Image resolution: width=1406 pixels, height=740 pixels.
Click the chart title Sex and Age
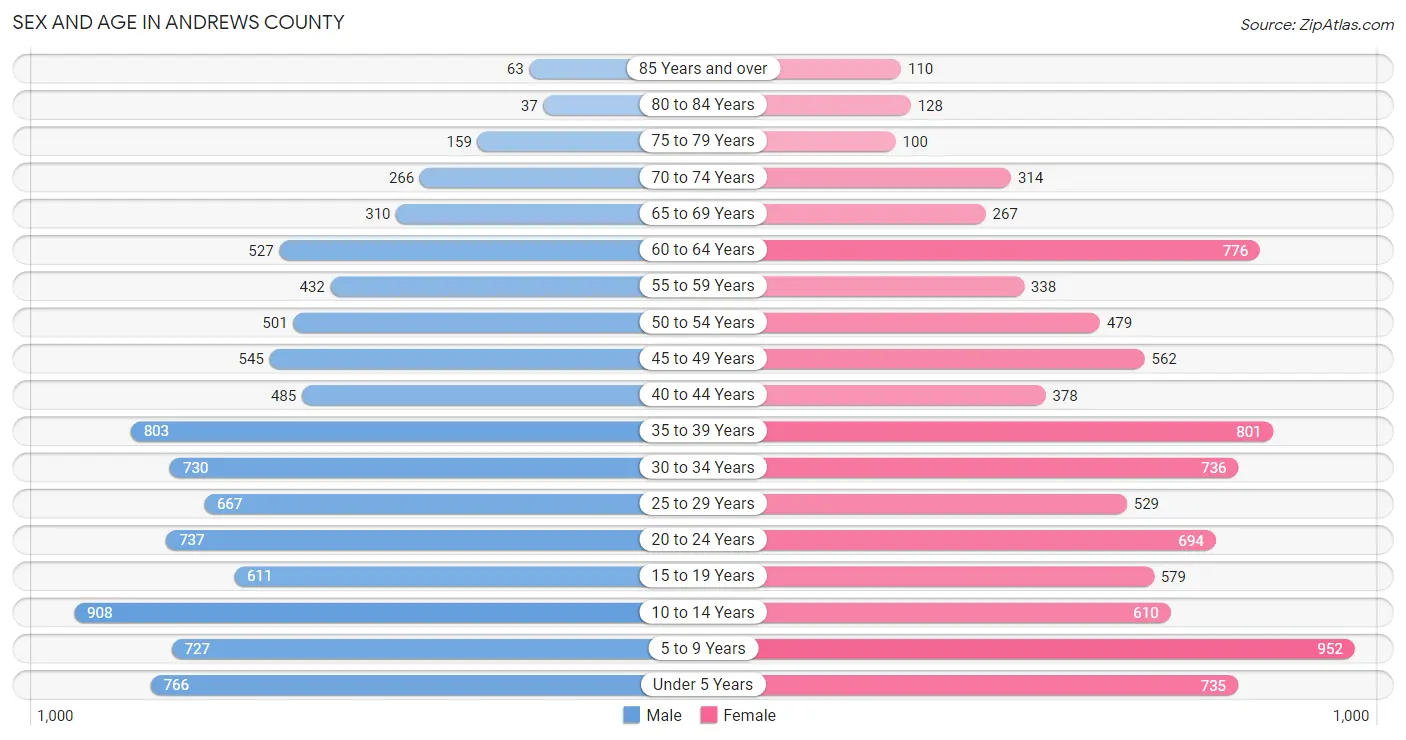tap(178, 22)
